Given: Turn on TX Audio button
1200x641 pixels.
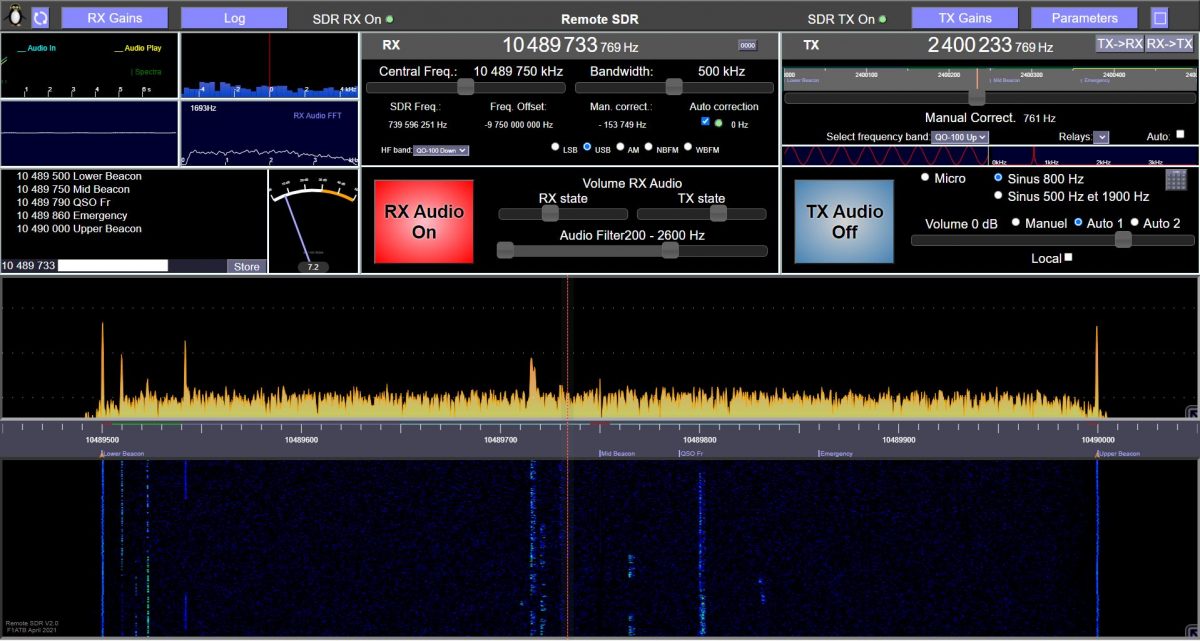Looking at the screenshot, I should click(x=844, y=222).
